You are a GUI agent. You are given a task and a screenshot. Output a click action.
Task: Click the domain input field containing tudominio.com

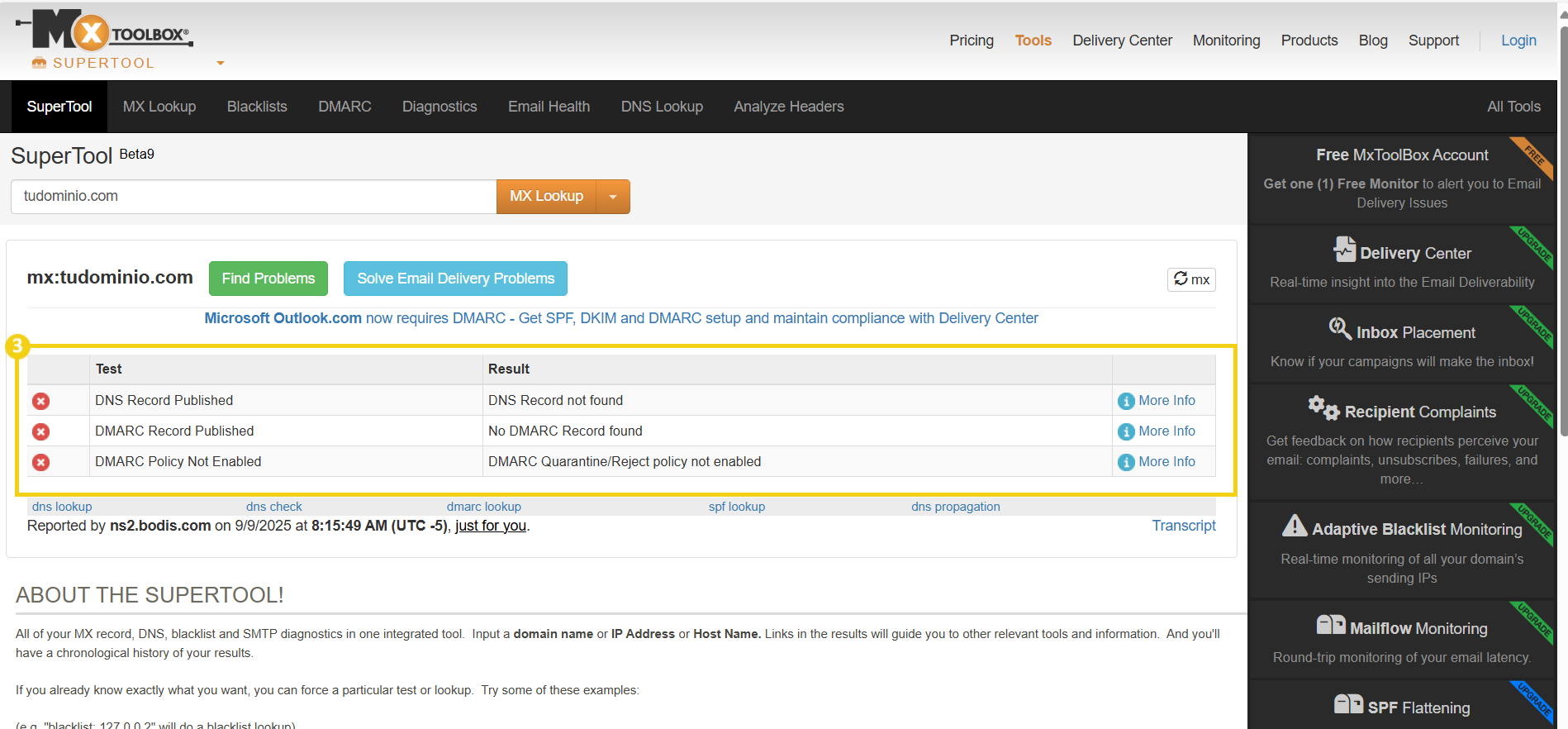click(x=253, y=197)
